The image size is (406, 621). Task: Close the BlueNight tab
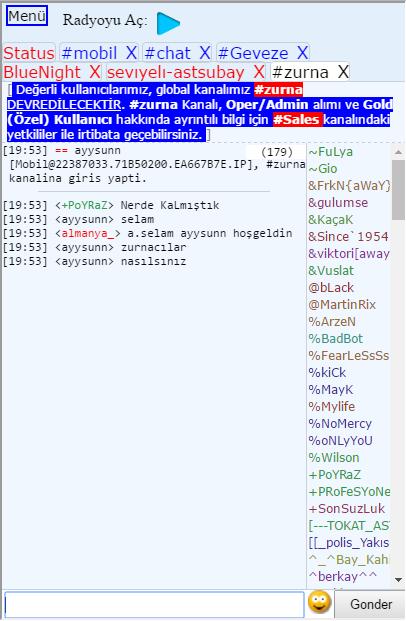tap(95, 72)
